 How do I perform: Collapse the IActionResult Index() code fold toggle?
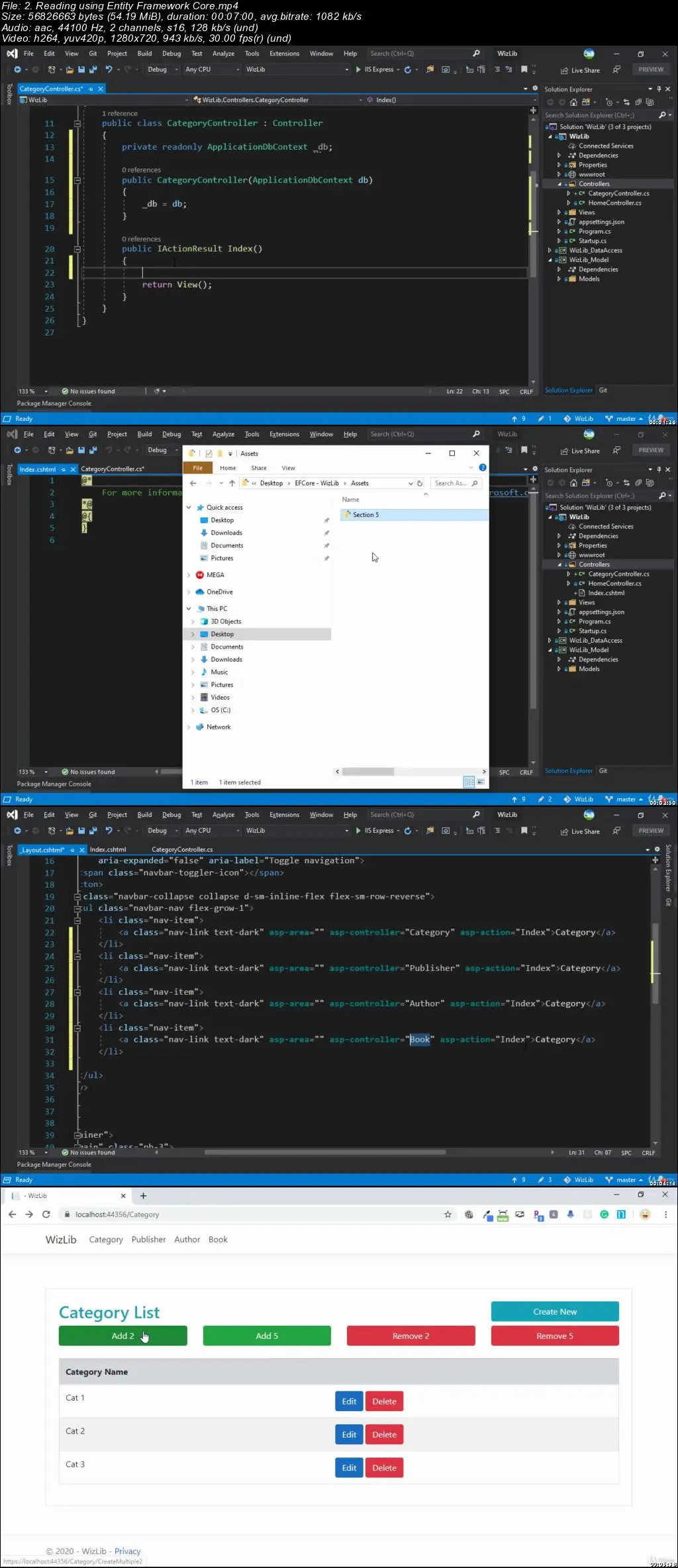pos(77,250)
